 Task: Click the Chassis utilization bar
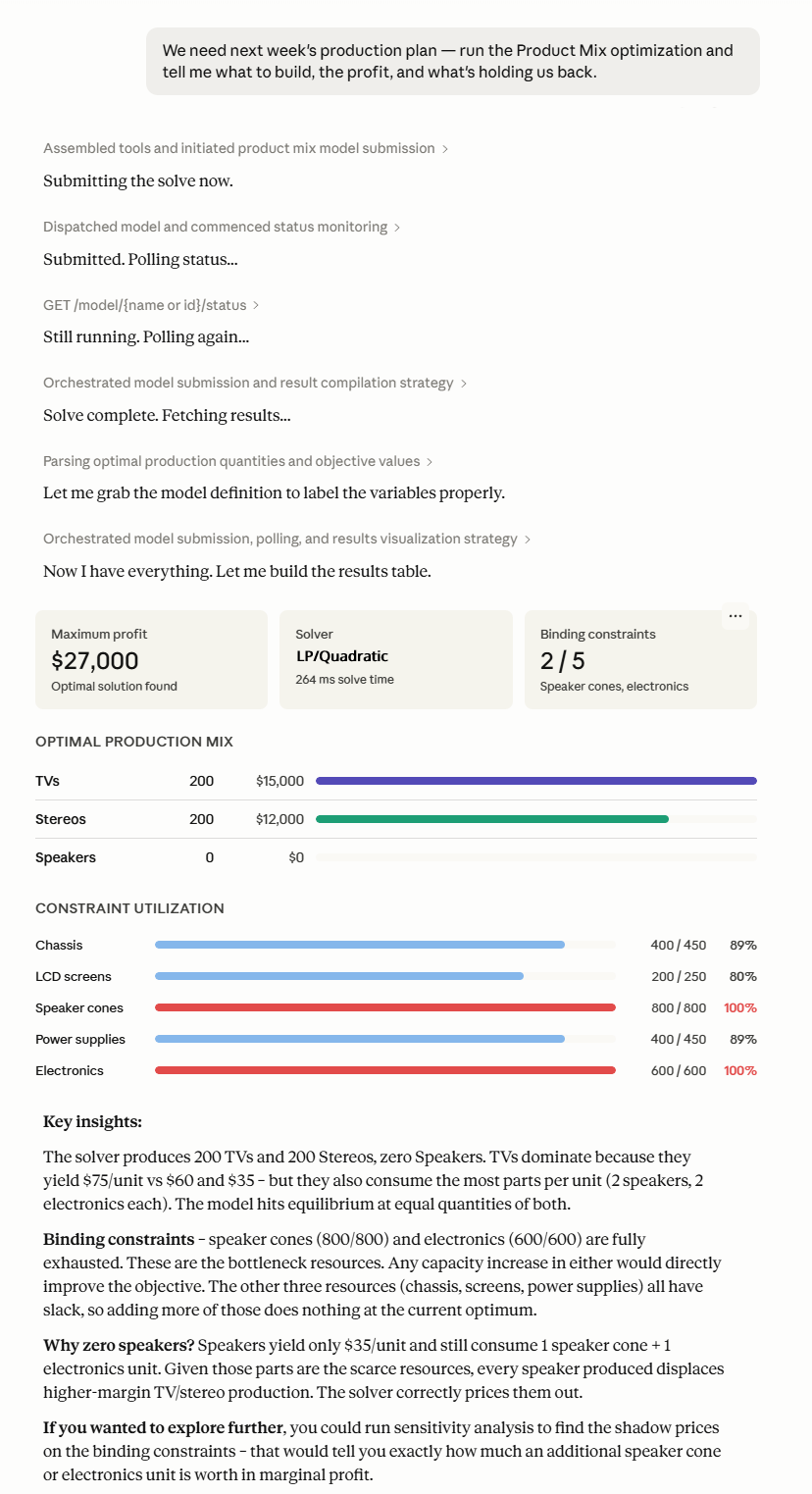(x=360, y=945)
